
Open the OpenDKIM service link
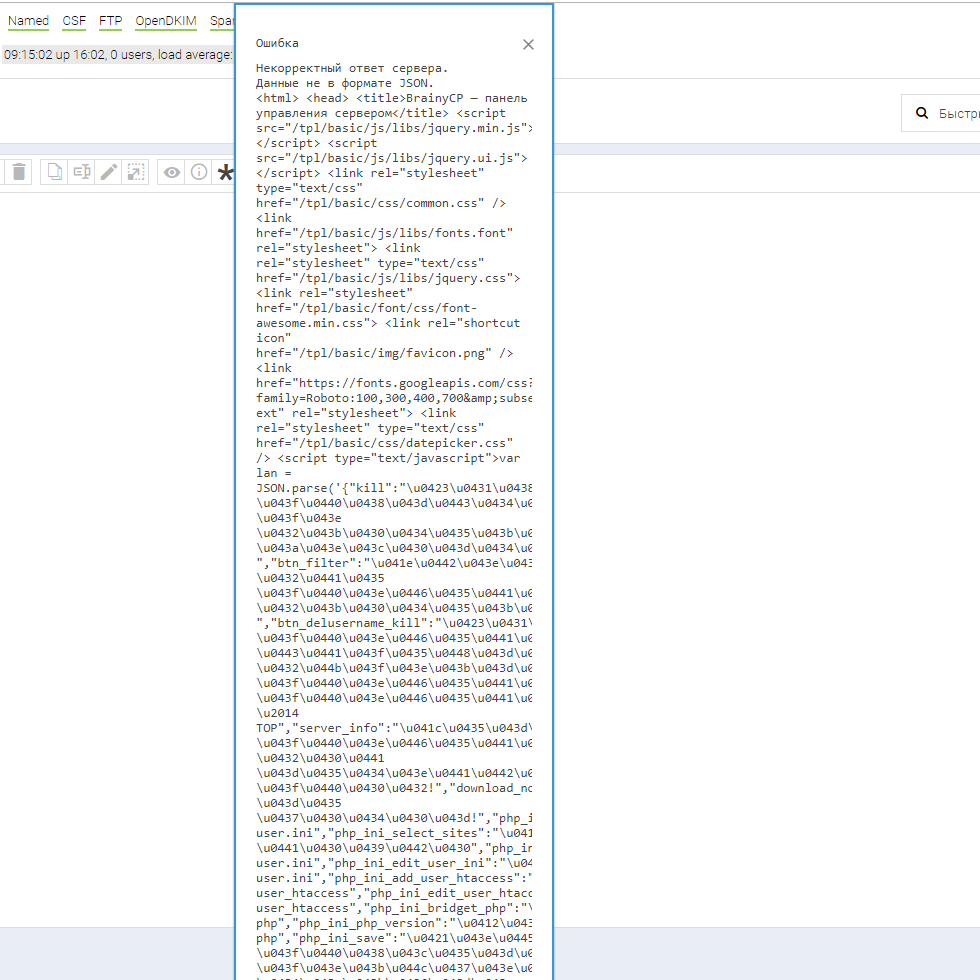(x=166, y=21)
